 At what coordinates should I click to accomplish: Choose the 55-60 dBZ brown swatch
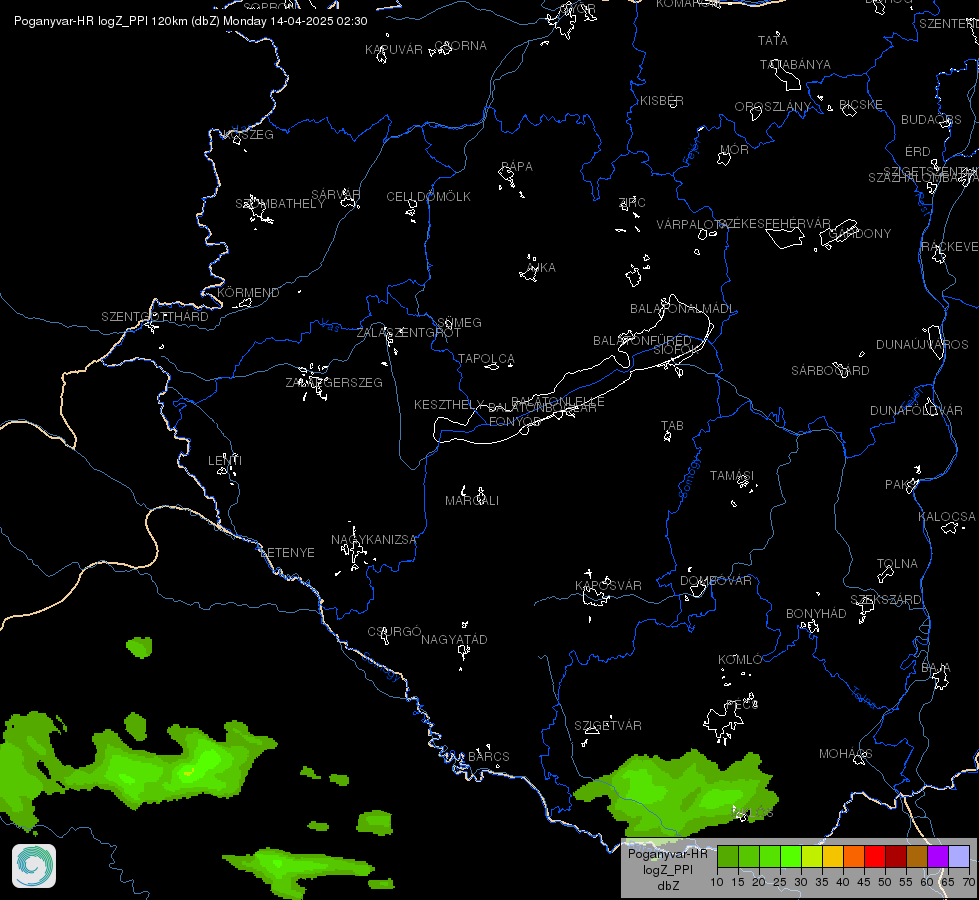point(917,856)
